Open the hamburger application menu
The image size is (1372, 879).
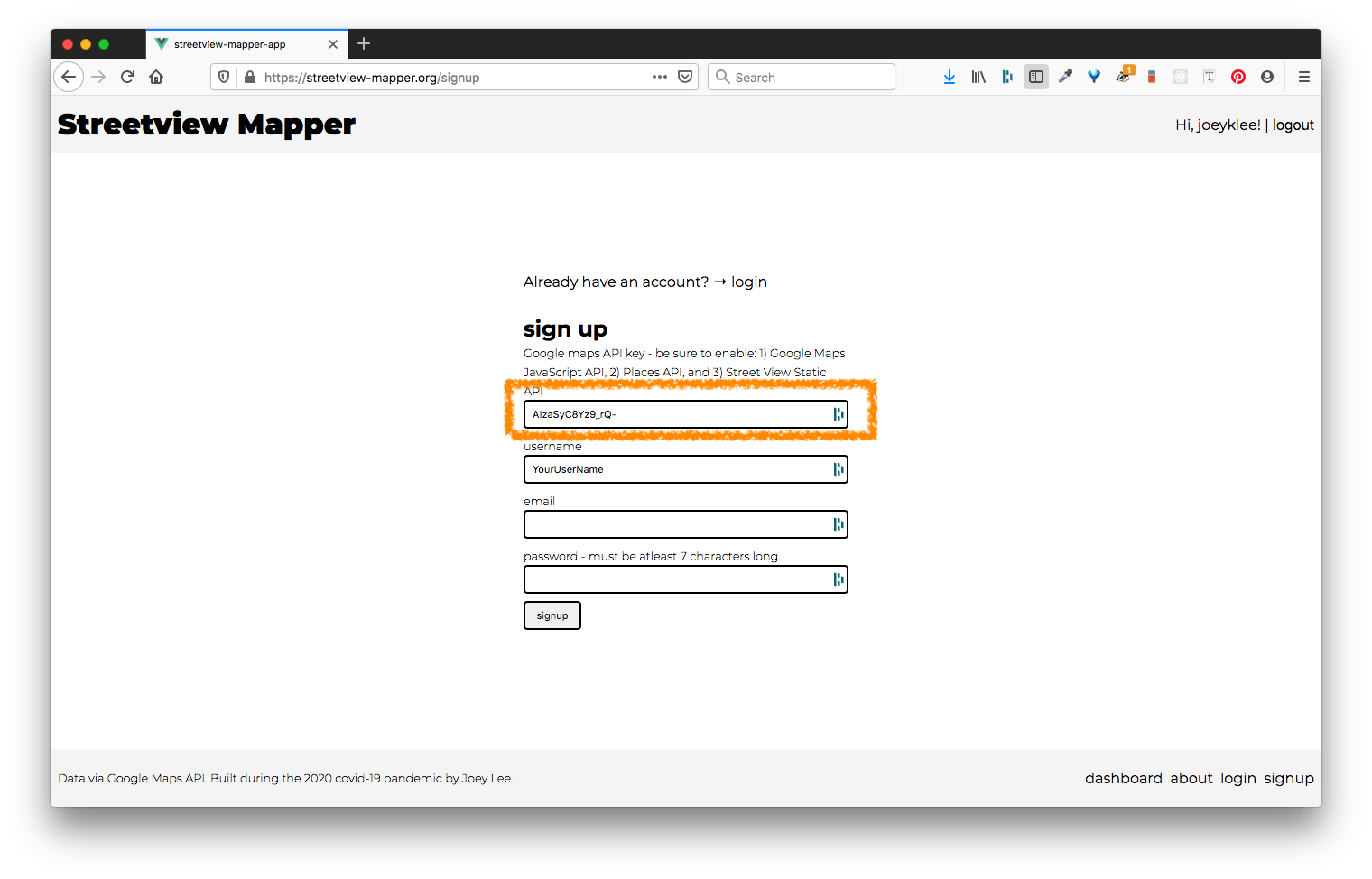coord(1303,78)
